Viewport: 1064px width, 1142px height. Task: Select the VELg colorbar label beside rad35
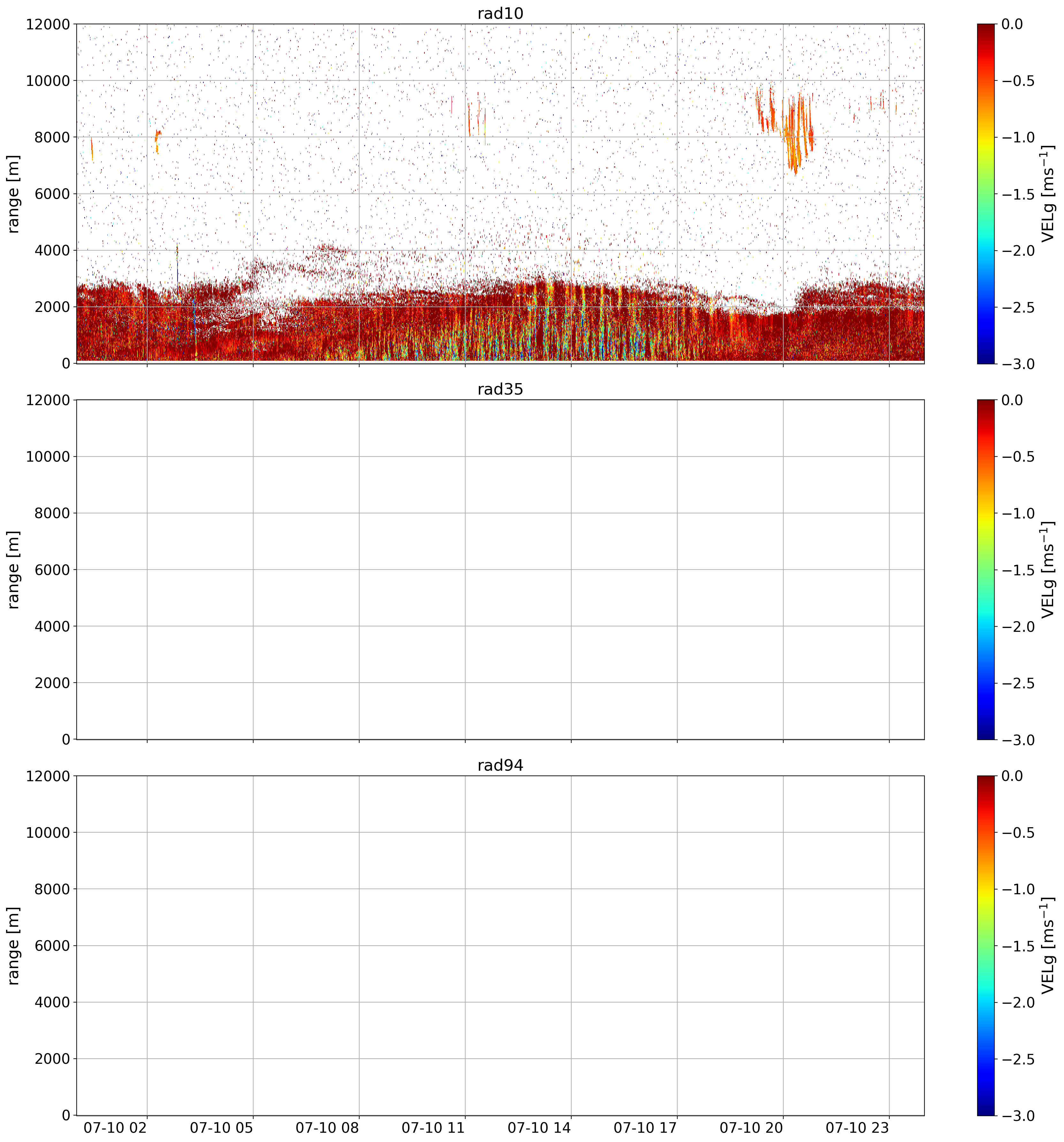tap(1047, 569)
